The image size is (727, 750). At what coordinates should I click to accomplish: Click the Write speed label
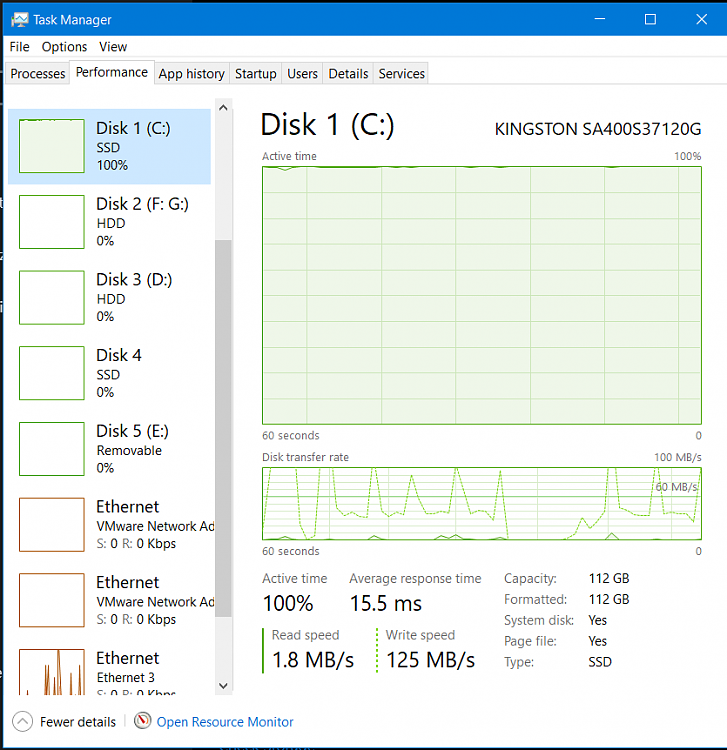pos(420,635)
